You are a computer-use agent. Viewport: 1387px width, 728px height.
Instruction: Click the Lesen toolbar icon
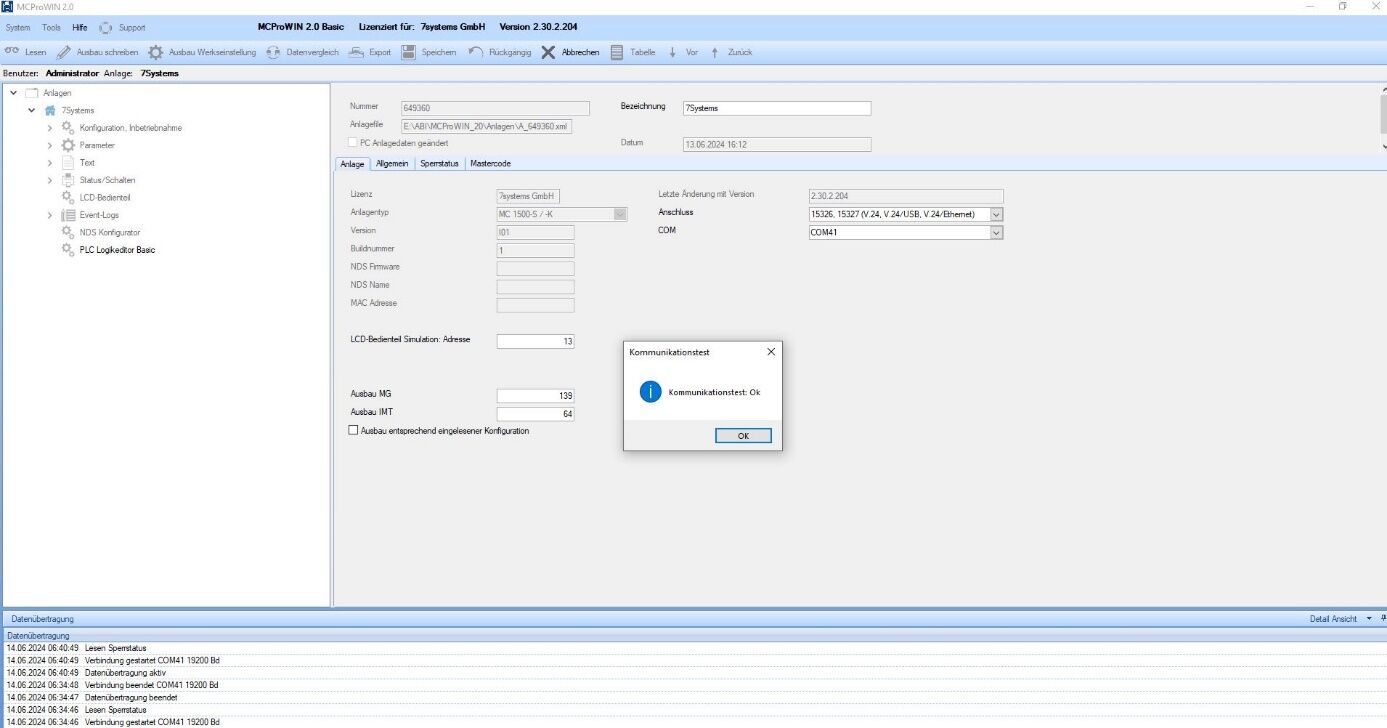point(12,52)
